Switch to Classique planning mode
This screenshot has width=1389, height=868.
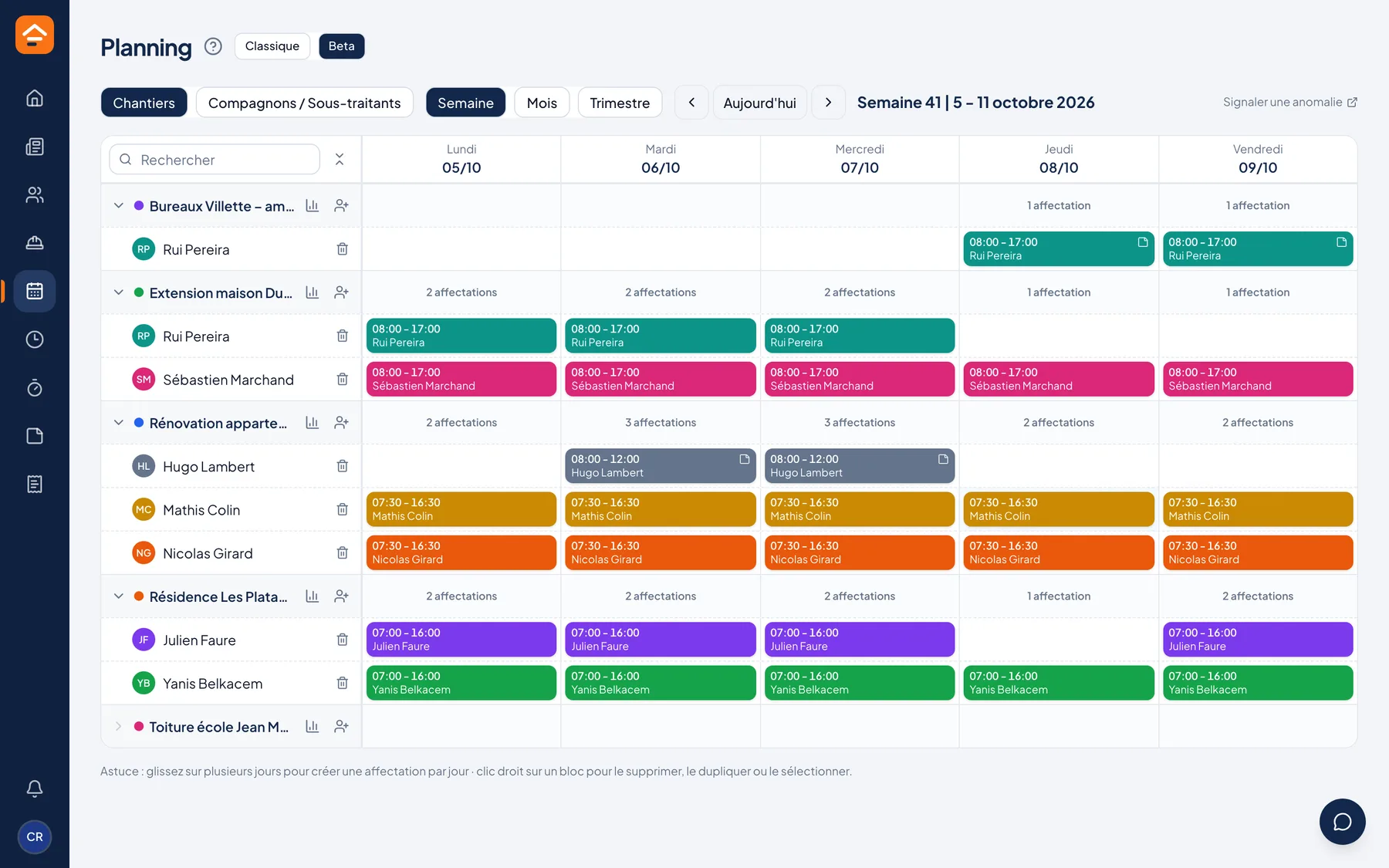click(x=272, y=46)
